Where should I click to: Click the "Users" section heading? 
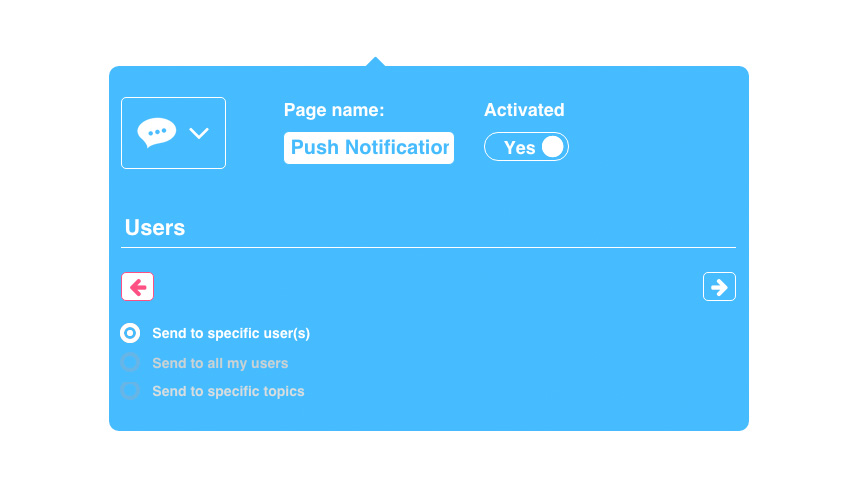pyautogui.click(x=155, y=227)
